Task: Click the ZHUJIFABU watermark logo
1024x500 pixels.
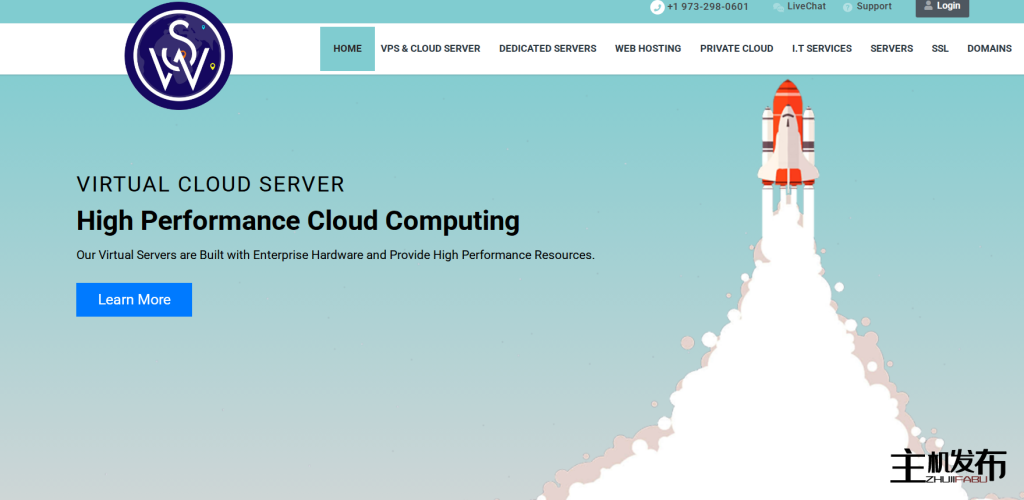Action: [947, 467]
